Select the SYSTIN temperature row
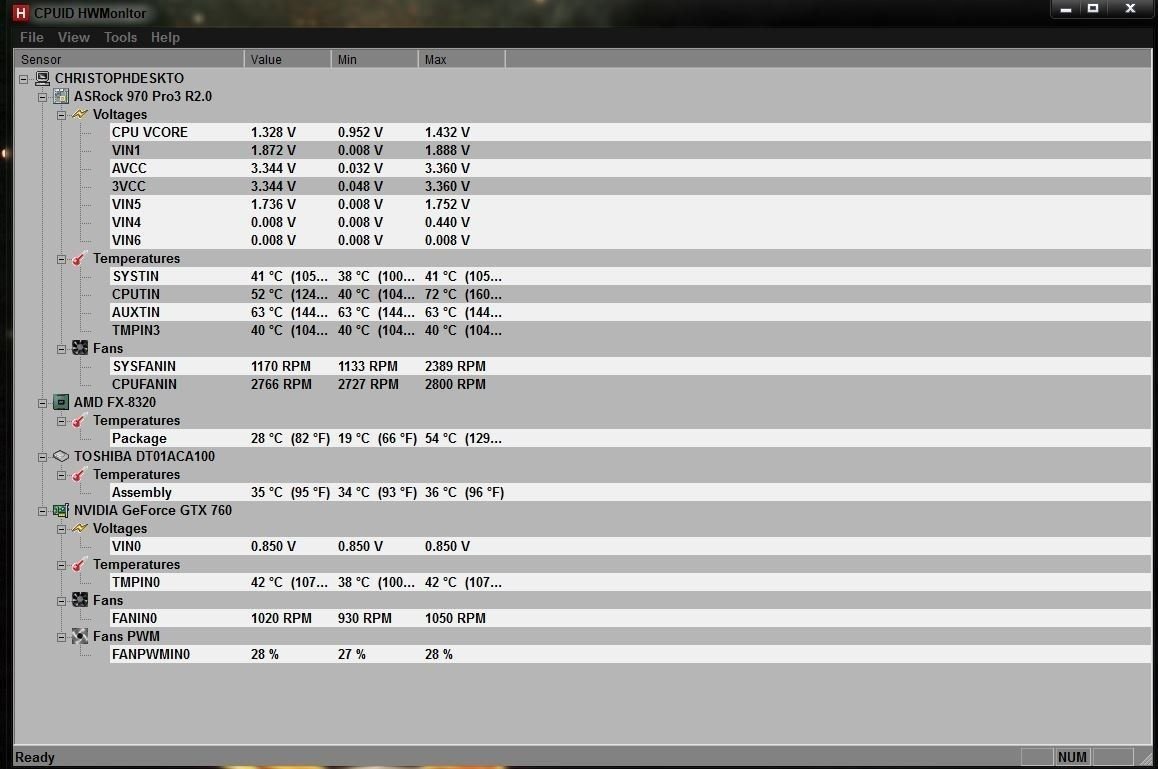 click(630, 276)
